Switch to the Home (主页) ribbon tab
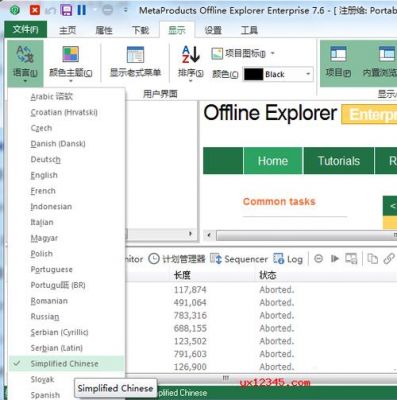Screen dimensions: 397x400 point(68,30)
